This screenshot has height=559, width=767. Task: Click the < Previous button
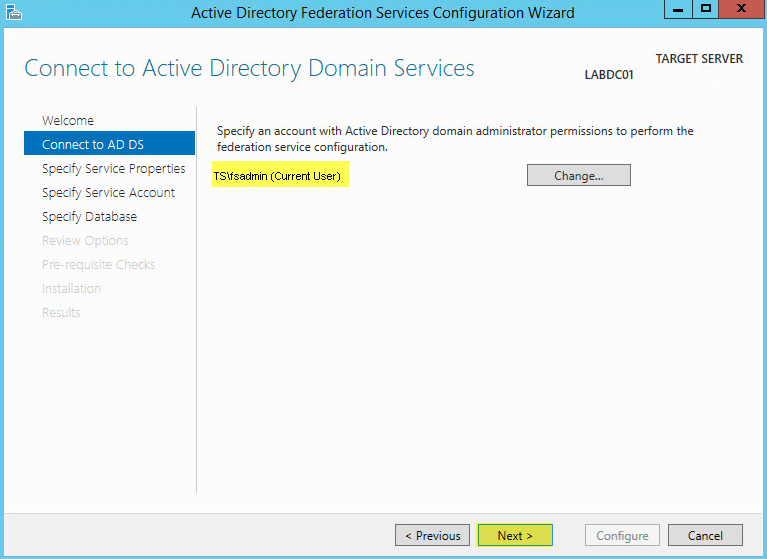coord(432,535)
